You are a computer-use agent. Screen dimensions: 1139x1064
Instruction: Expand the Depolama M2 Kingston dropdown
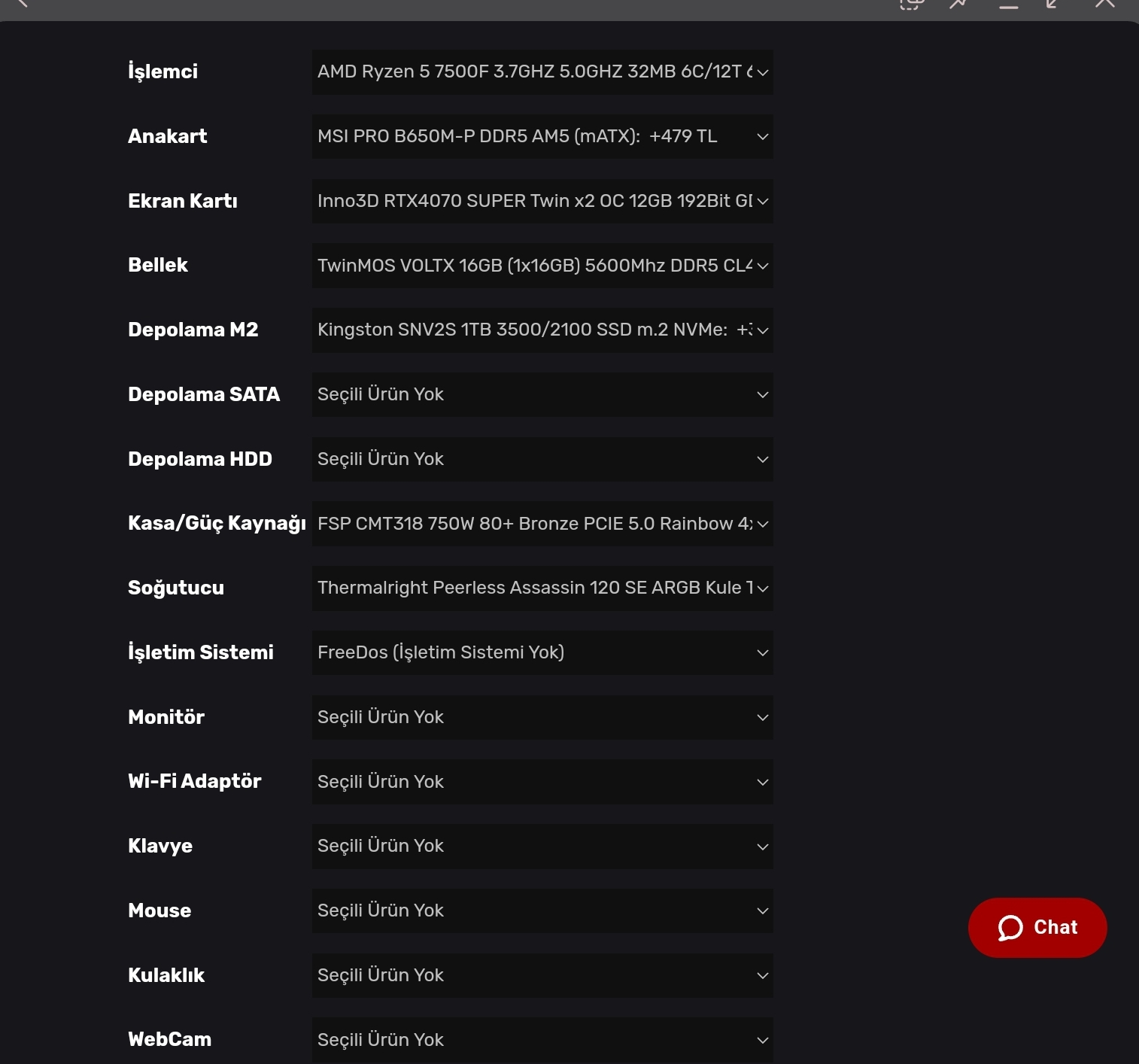point(542,330)
